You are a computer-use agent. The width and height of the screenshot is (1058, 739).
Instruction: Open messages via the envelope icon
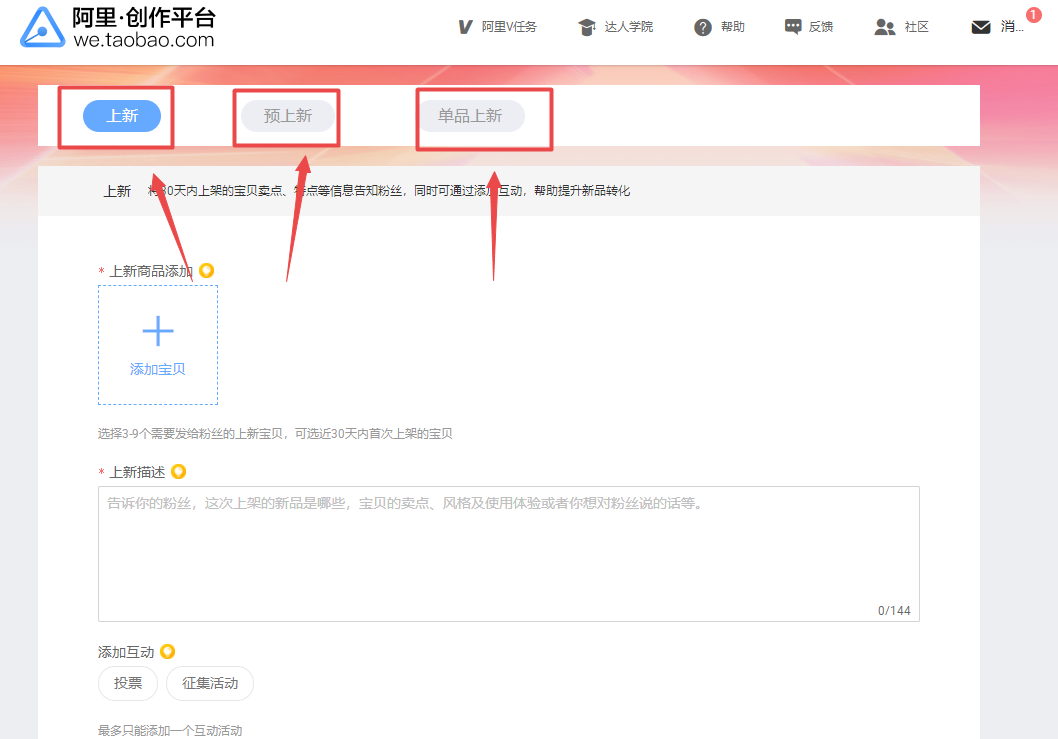tap(981, 27)
